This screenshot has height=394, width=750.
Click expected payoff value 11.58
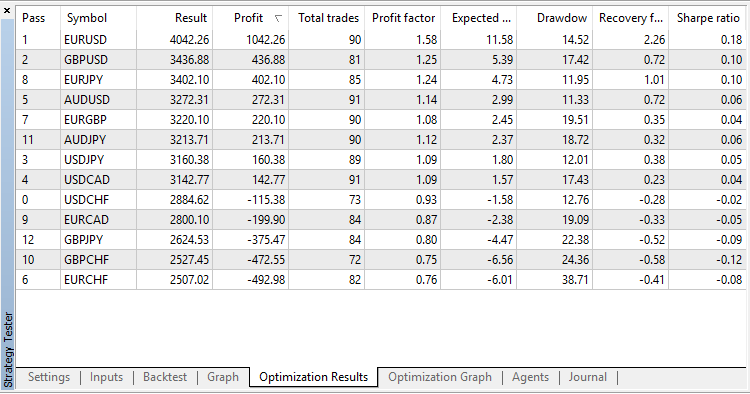(499, 40)
